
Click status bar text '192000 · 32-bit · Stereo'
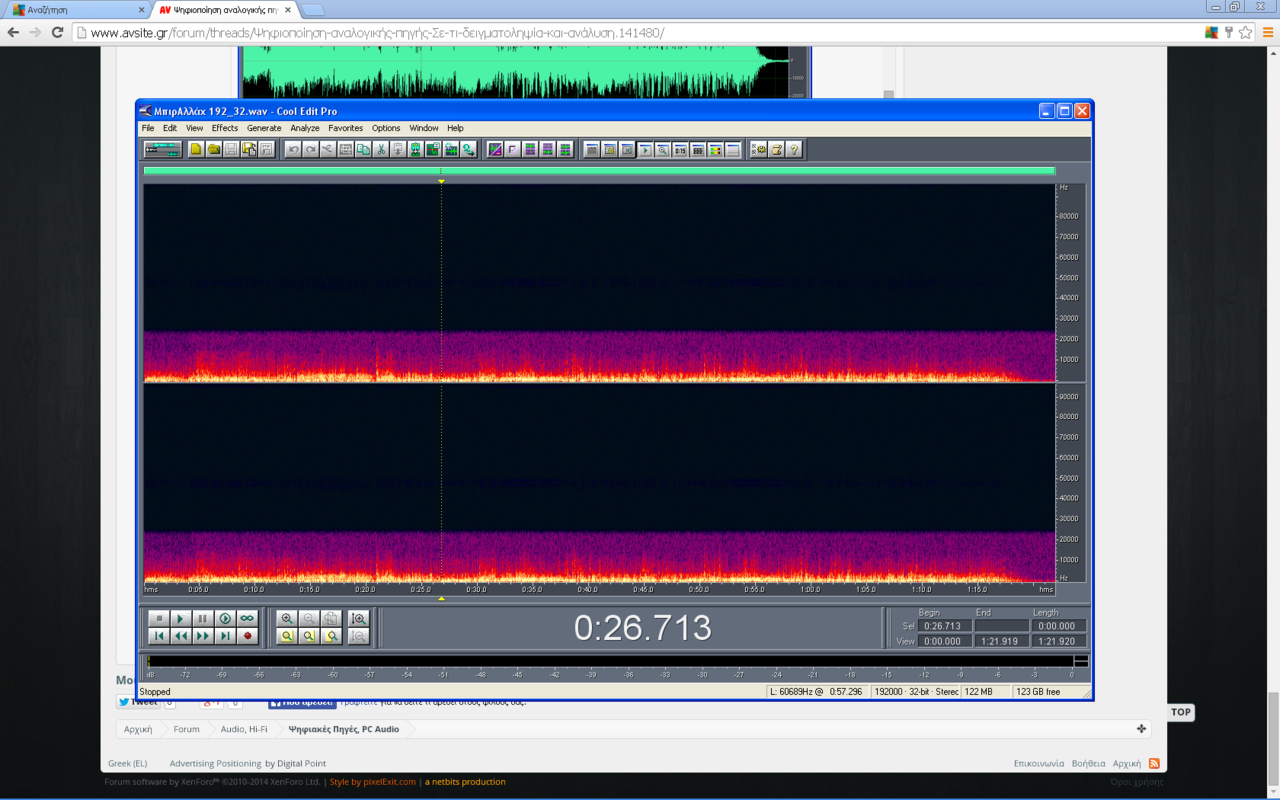(915, 692)
